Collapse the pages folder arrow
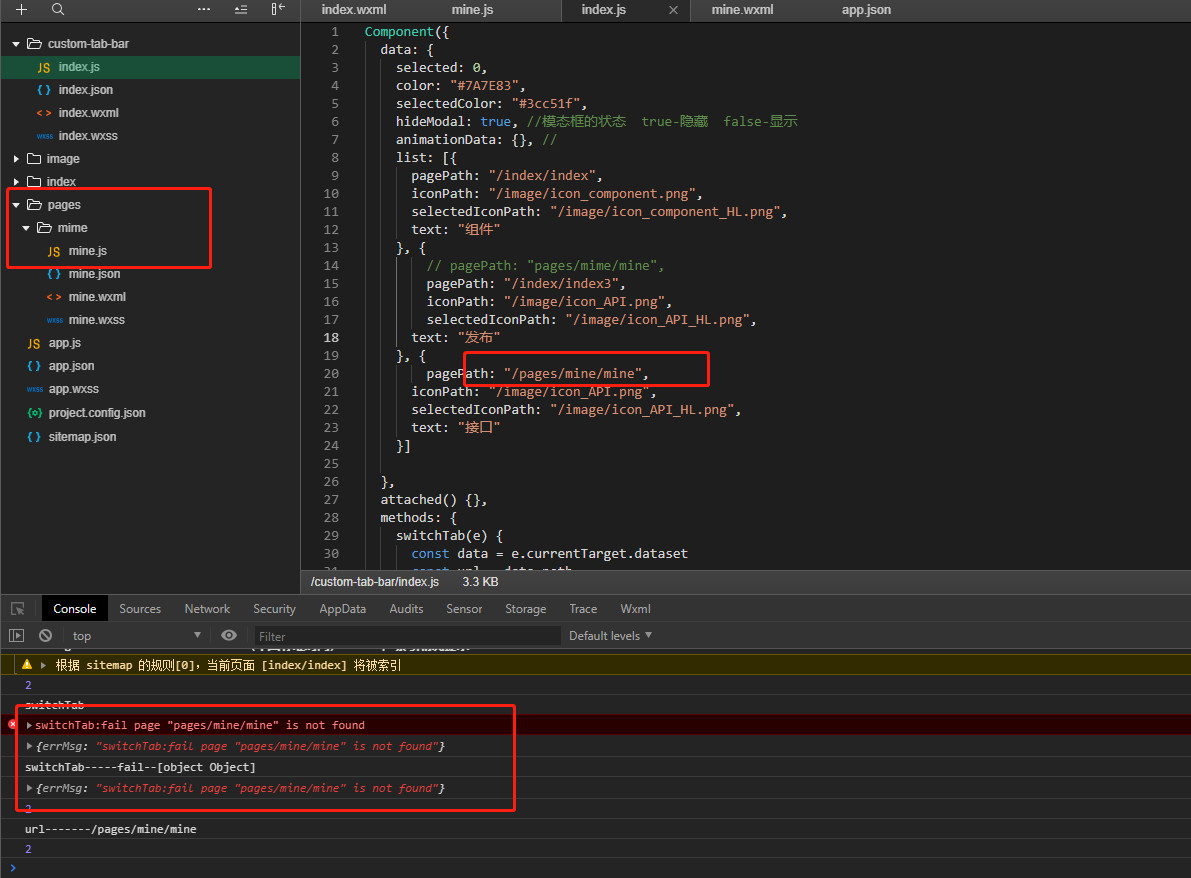The image size is (1191, 878). point(16,205)
